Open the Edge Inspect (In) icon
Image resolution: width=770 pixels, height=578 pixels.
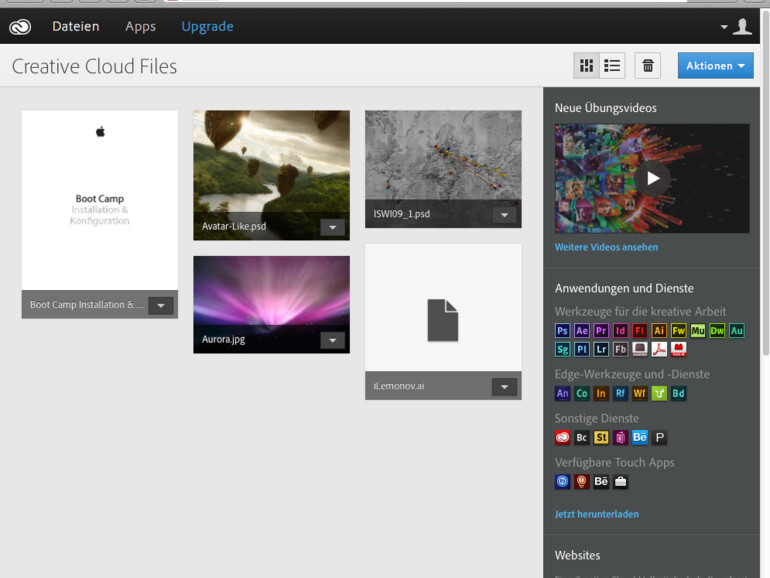click(601, 393)
